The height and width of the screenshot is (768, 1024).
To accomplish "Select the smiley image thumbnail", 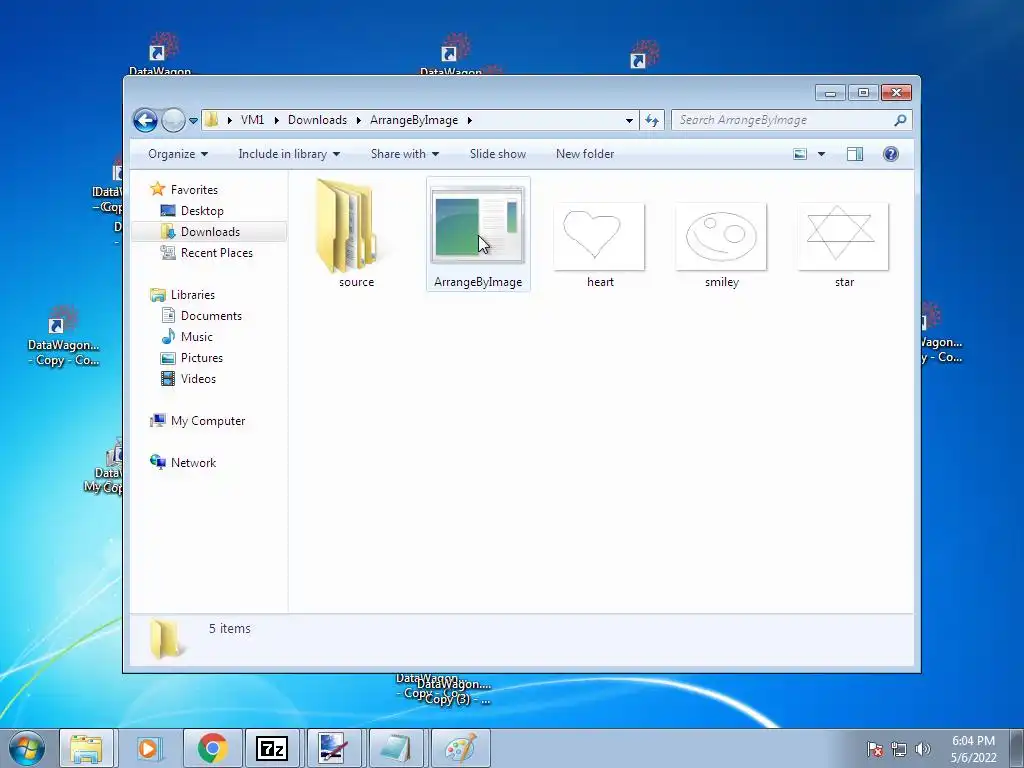I will tap(721, 236).
